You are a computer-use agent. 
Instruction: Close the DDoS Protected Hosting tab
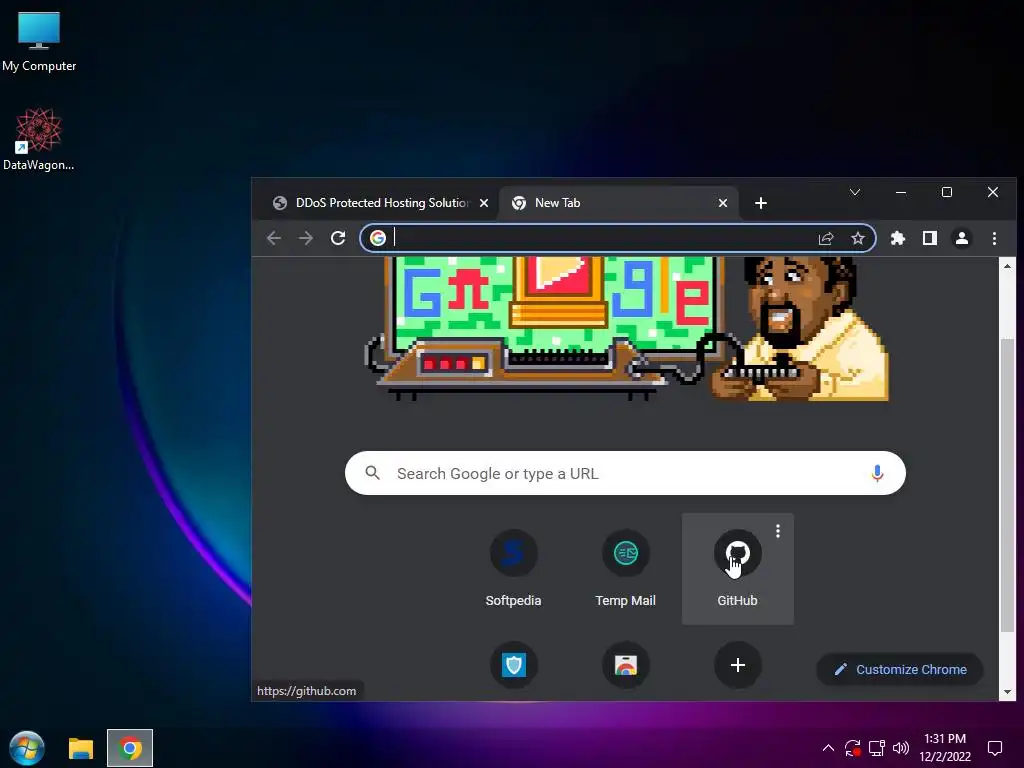pyautogui.click(x=483, y=203)
